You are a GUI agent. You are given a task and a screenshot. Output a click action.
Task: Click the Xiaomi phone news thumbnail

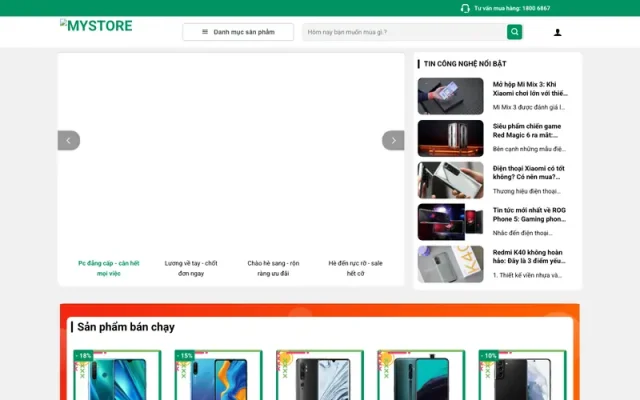[x=450, y=180]
